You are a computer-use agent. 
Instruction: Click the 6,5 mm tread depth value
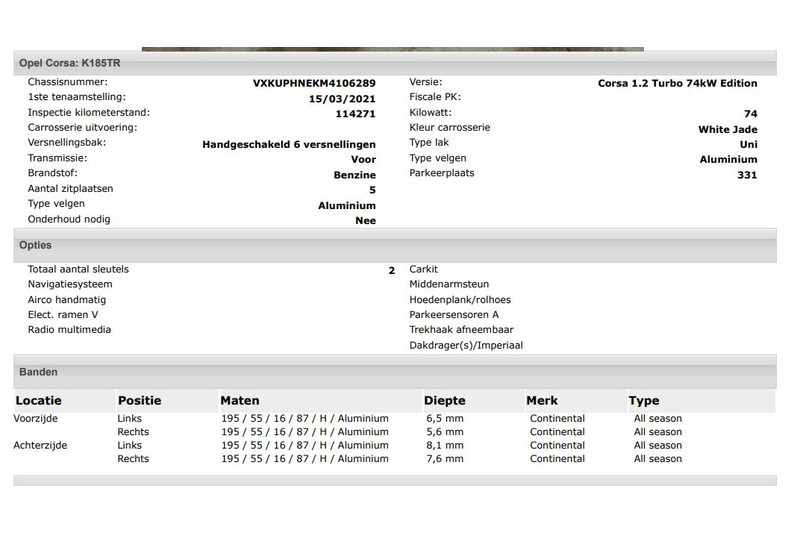point(443,419)
